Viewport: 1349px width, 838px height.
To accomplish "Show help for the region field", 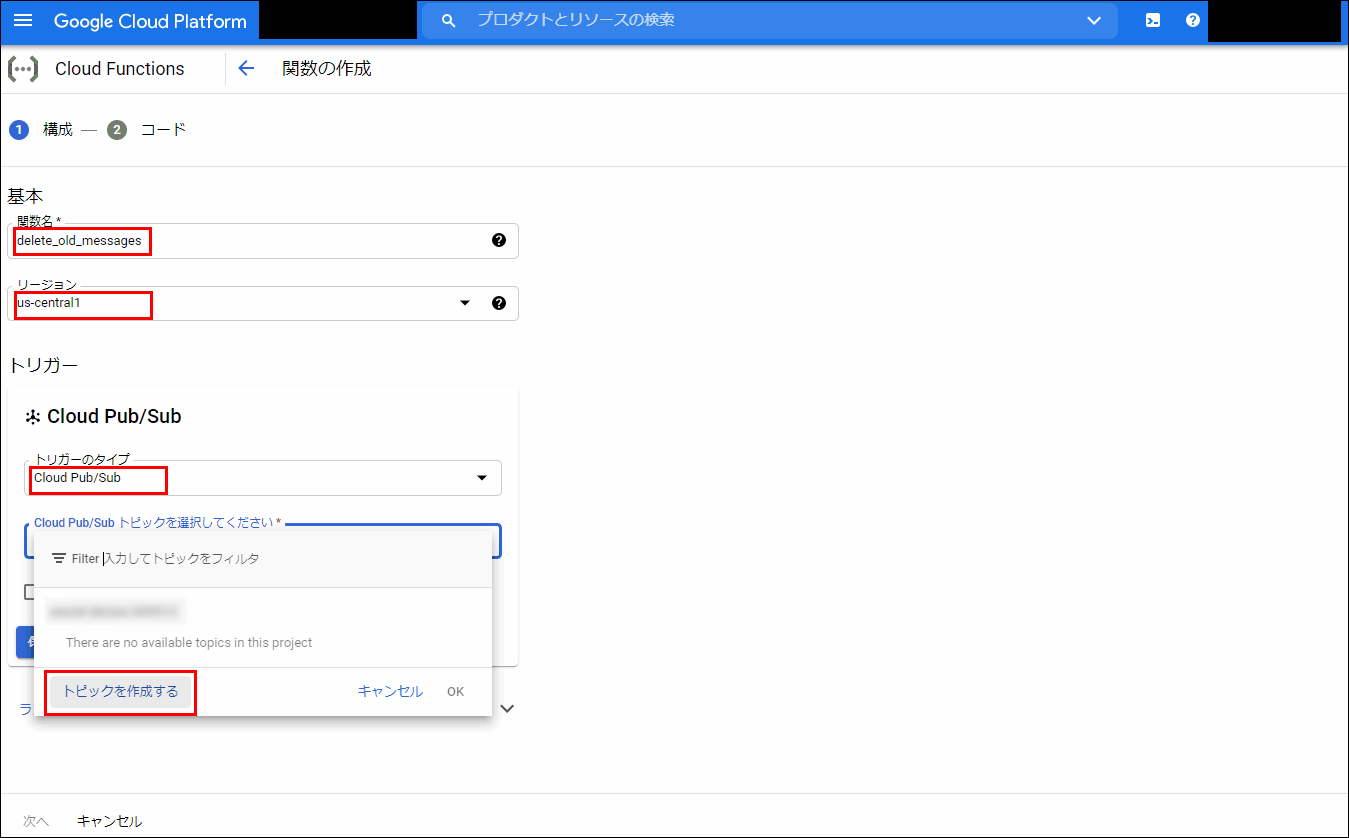I will click(x=499, y=303).
